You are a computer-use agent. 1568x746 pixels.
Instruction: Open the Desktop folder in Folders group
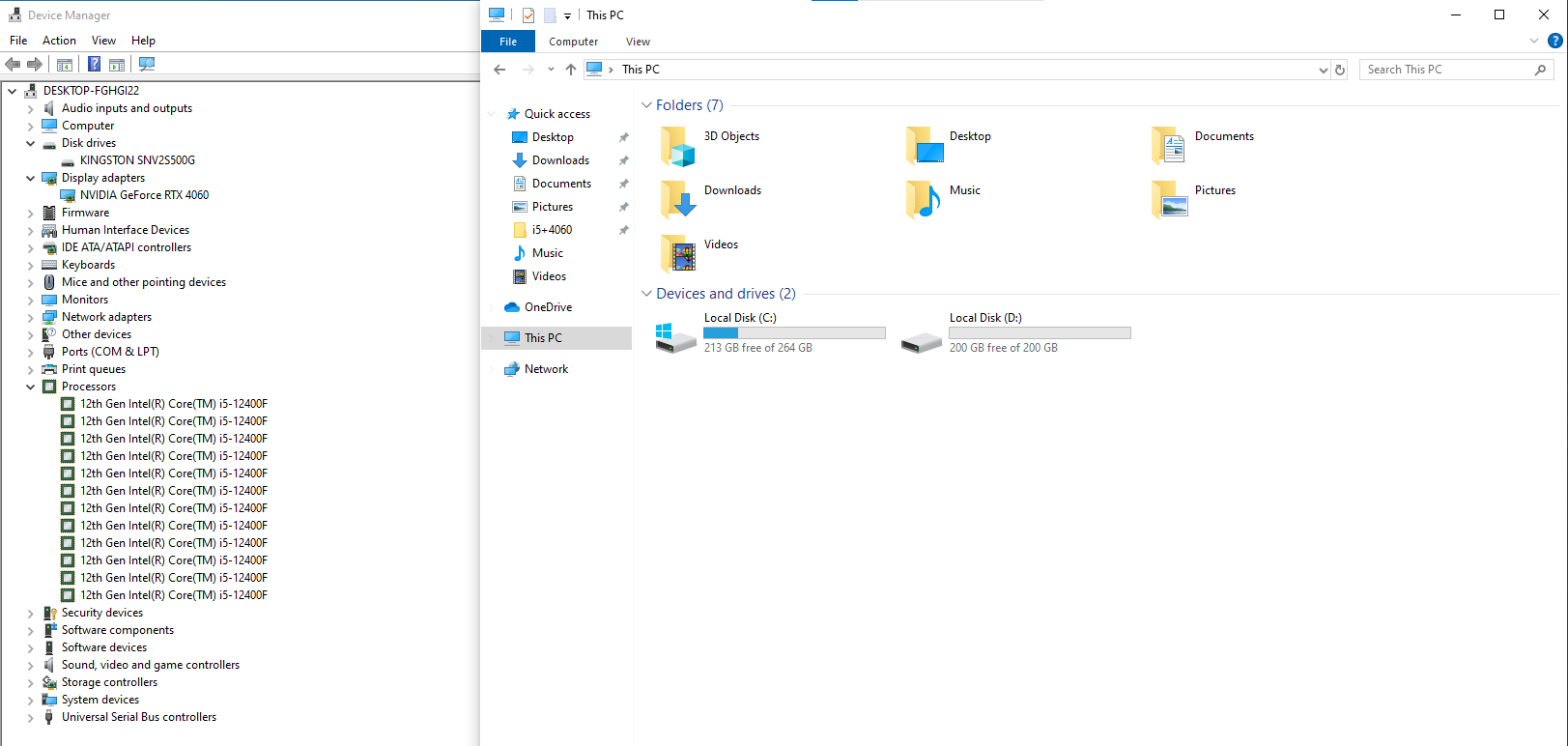pos(925,147)
